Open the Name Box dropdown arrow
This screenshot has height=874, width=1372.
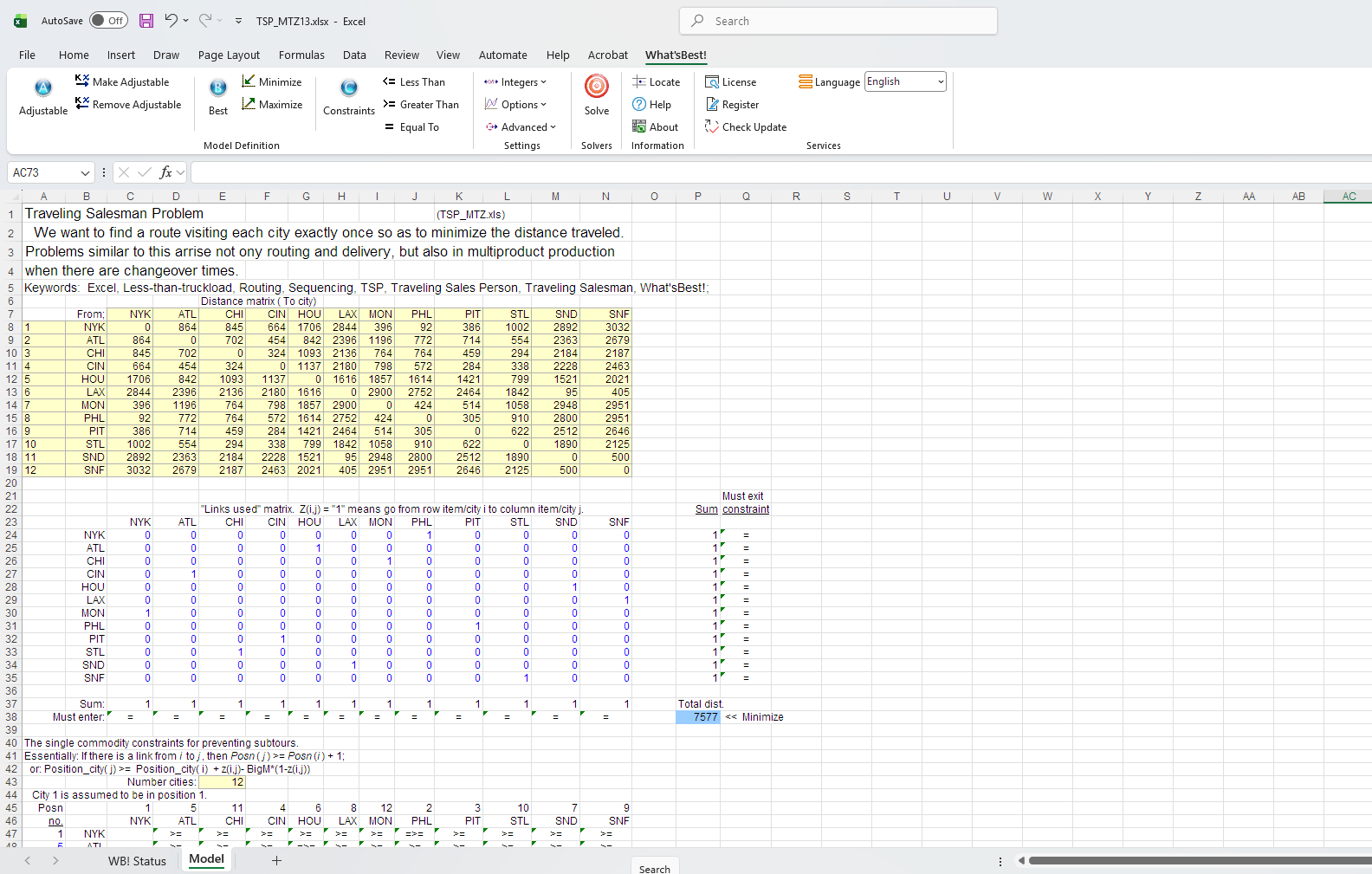click(x=85, y=173)
